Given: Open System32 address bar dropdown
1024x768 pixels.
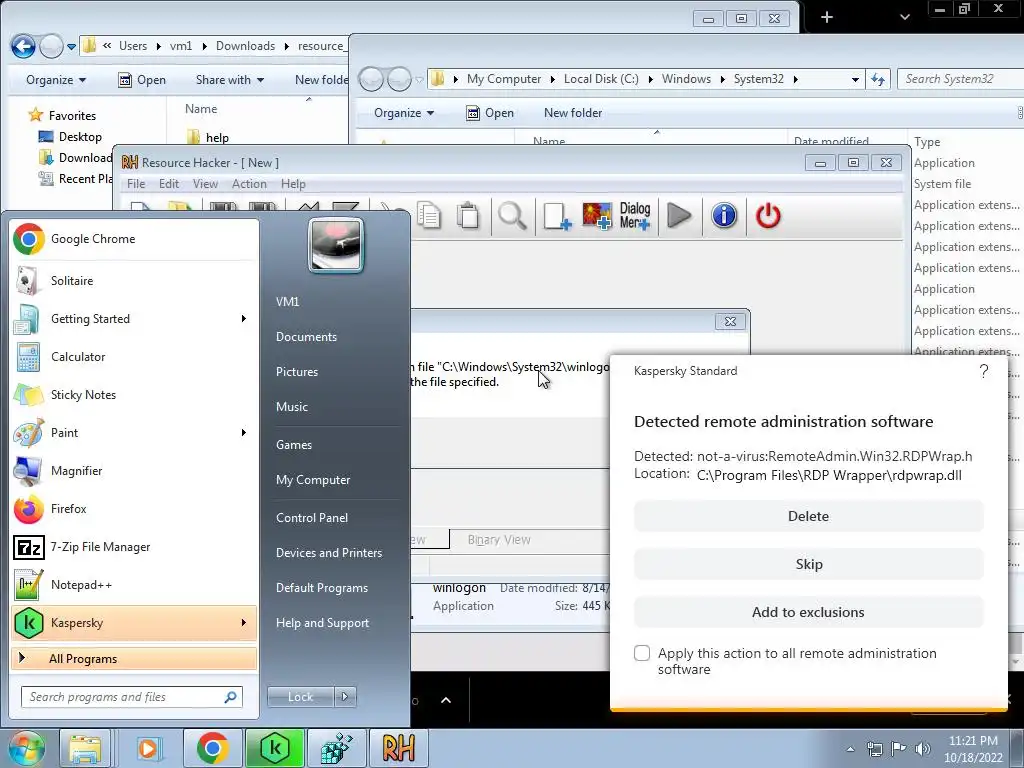Looking at the screenshot, I should click(855, 80).
